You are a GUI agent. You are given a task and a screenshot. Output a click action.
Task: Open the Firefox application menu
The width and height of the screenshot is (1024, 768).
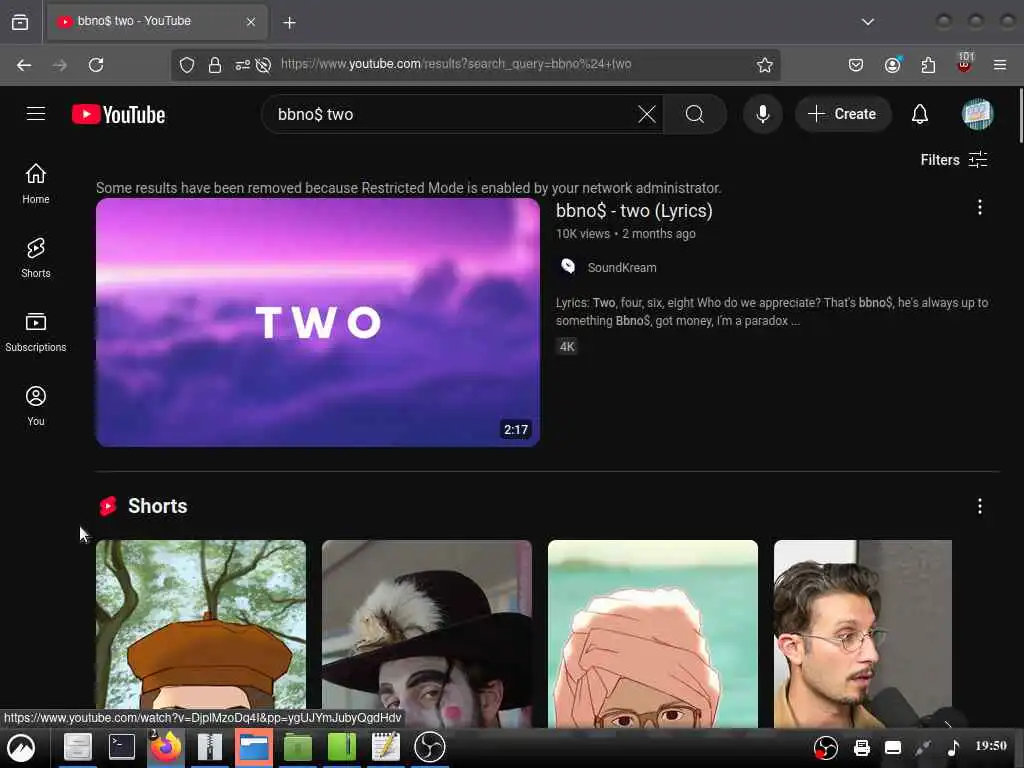coord(999,65)
